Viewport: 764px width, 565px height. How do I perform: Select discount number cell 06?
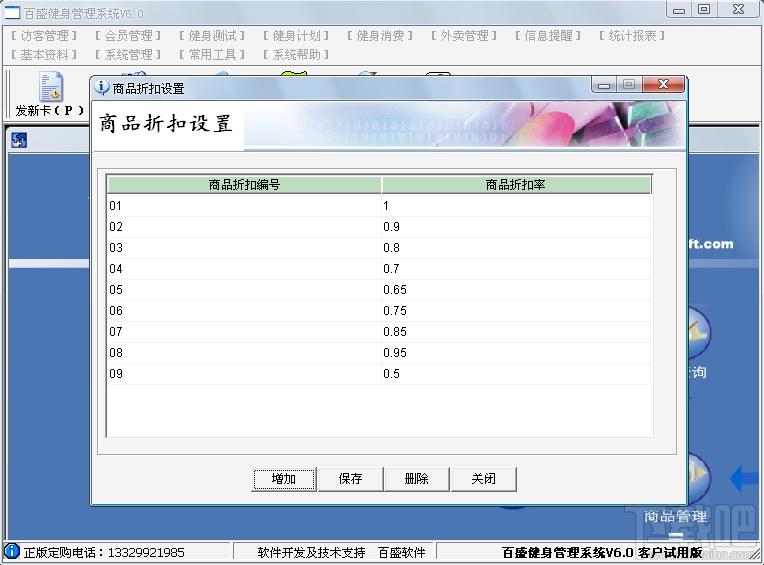coord(244,311)
